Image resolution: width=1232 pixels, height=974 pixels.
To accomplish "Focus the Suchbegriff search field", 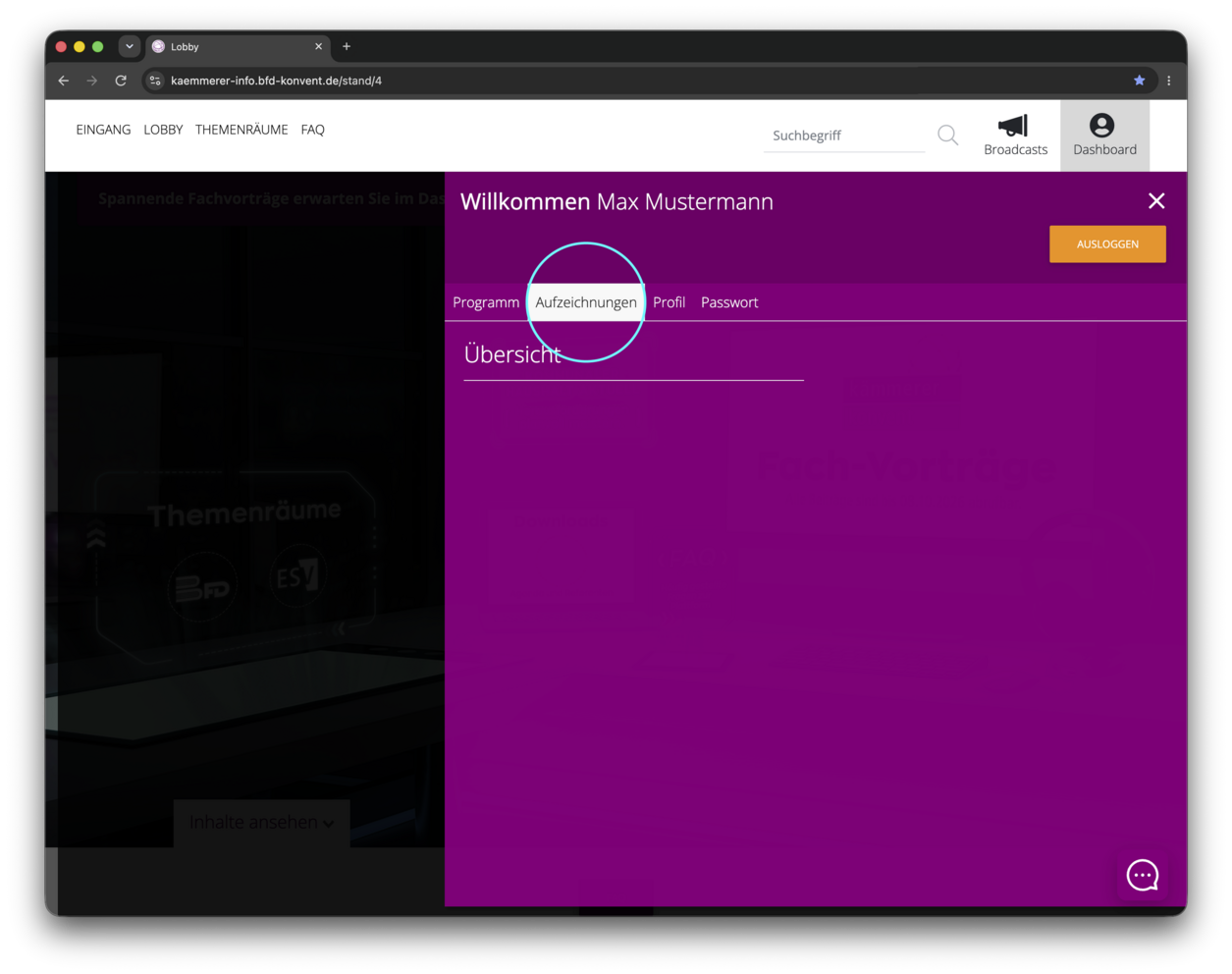I will point(844,135).
